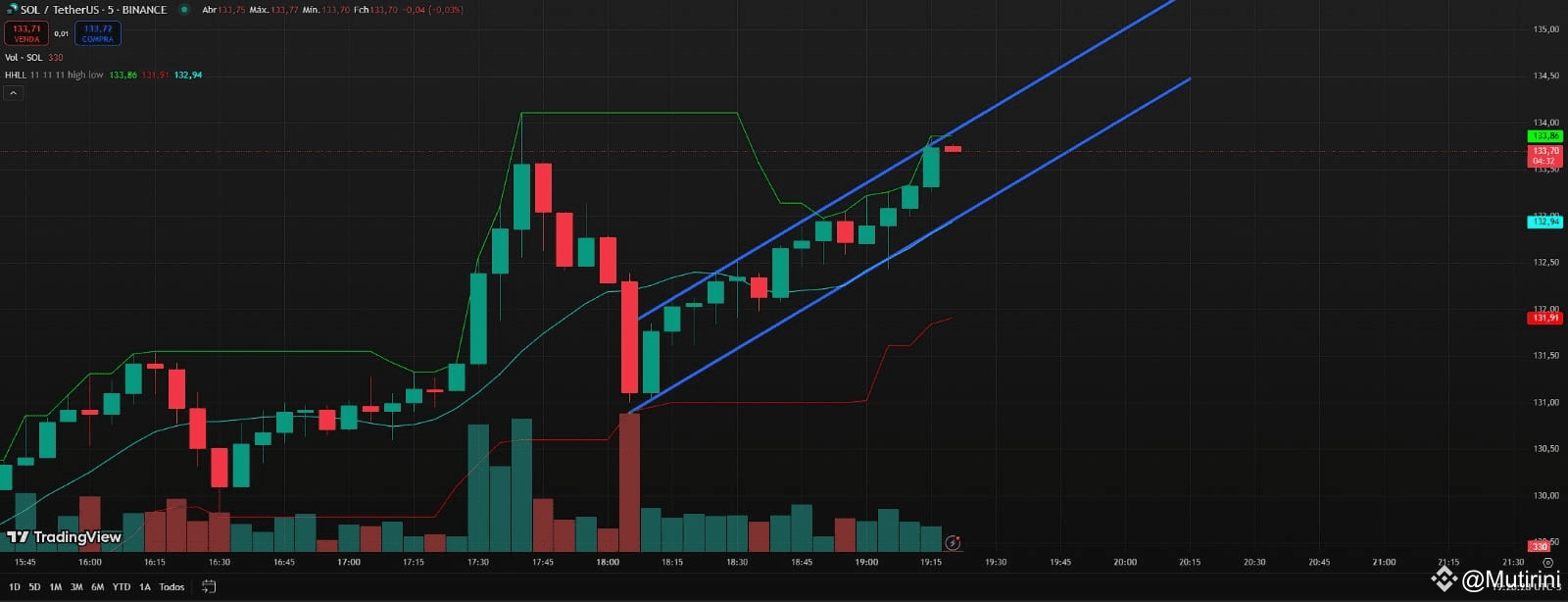
Task: Click the red 330 volume axis label
Action: (x=1540, y=546)
